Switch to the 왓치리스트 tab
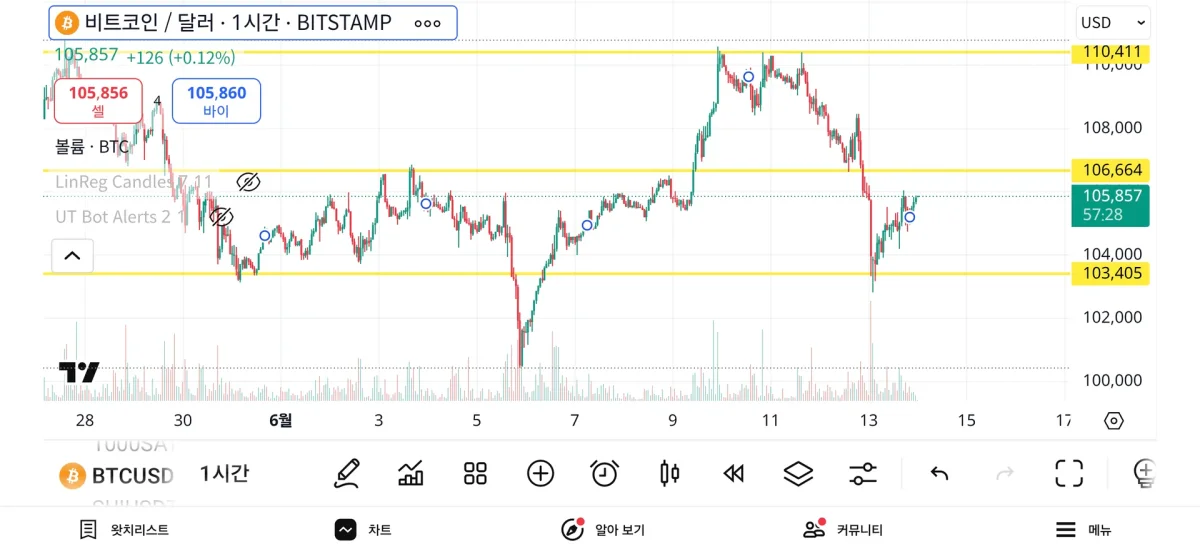Screen dimensions: 1200x554 125,530
